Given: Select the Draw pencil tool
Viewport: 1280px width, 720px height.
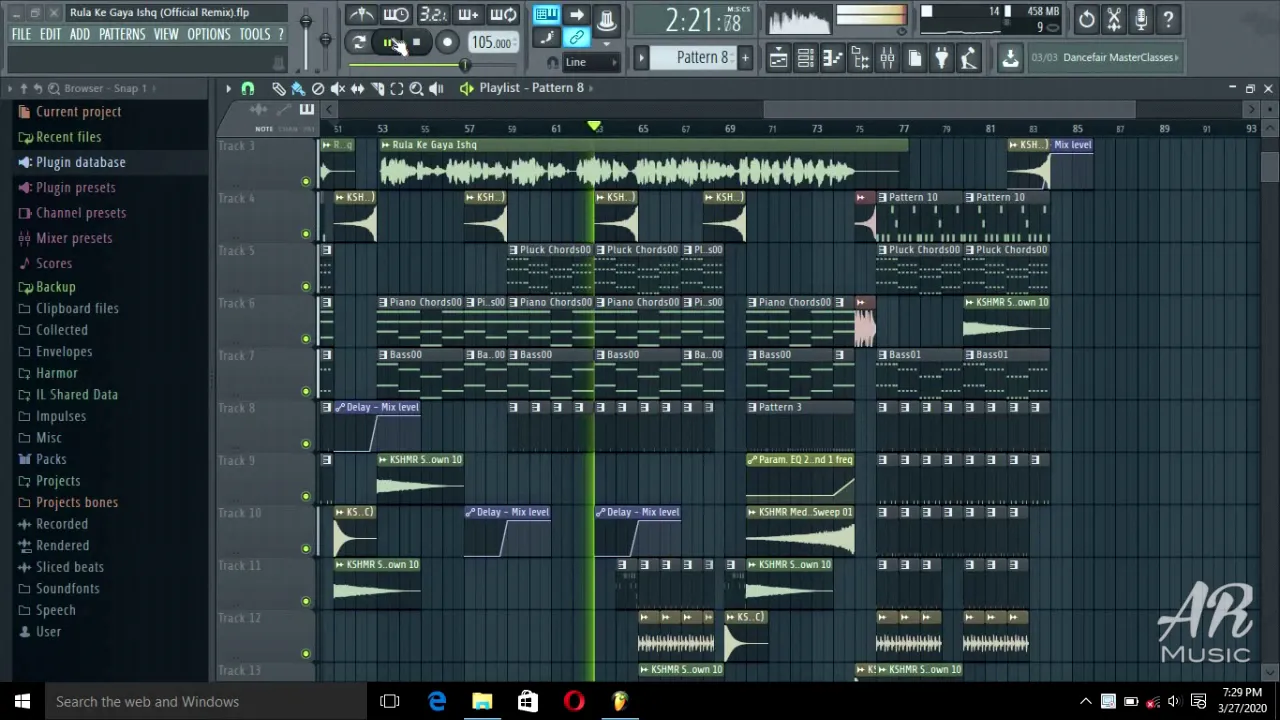Looking at the screenshot, I should [x=278, y=88].
